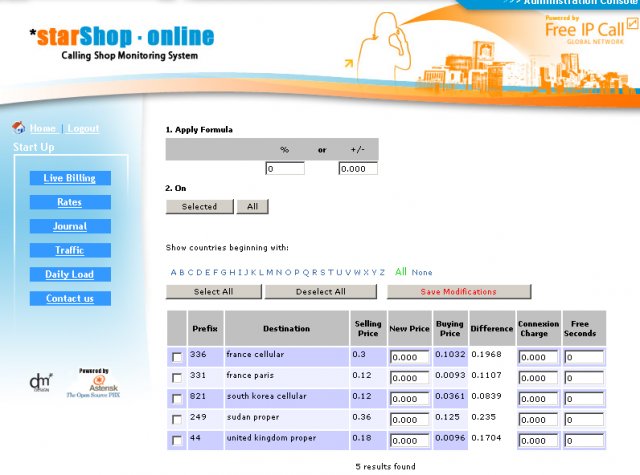This screenshot has height=475, width=640.
Task: Click the dm design logo
Action: [x=40, y=383]
